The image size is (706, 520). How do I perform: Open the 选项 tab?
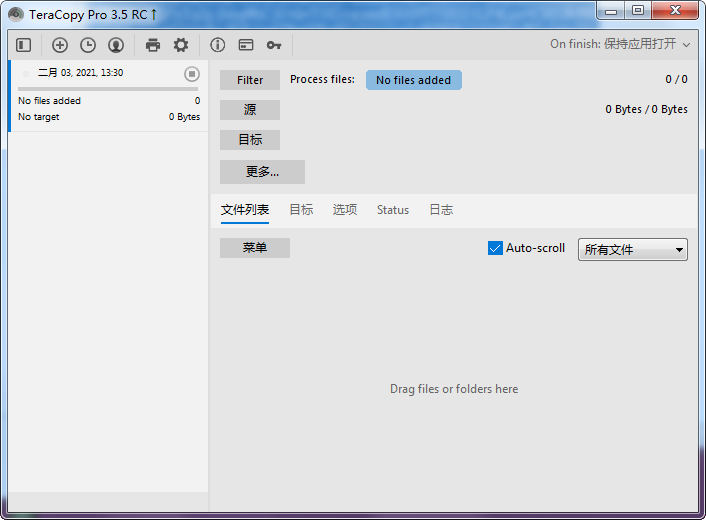point(345,210)
